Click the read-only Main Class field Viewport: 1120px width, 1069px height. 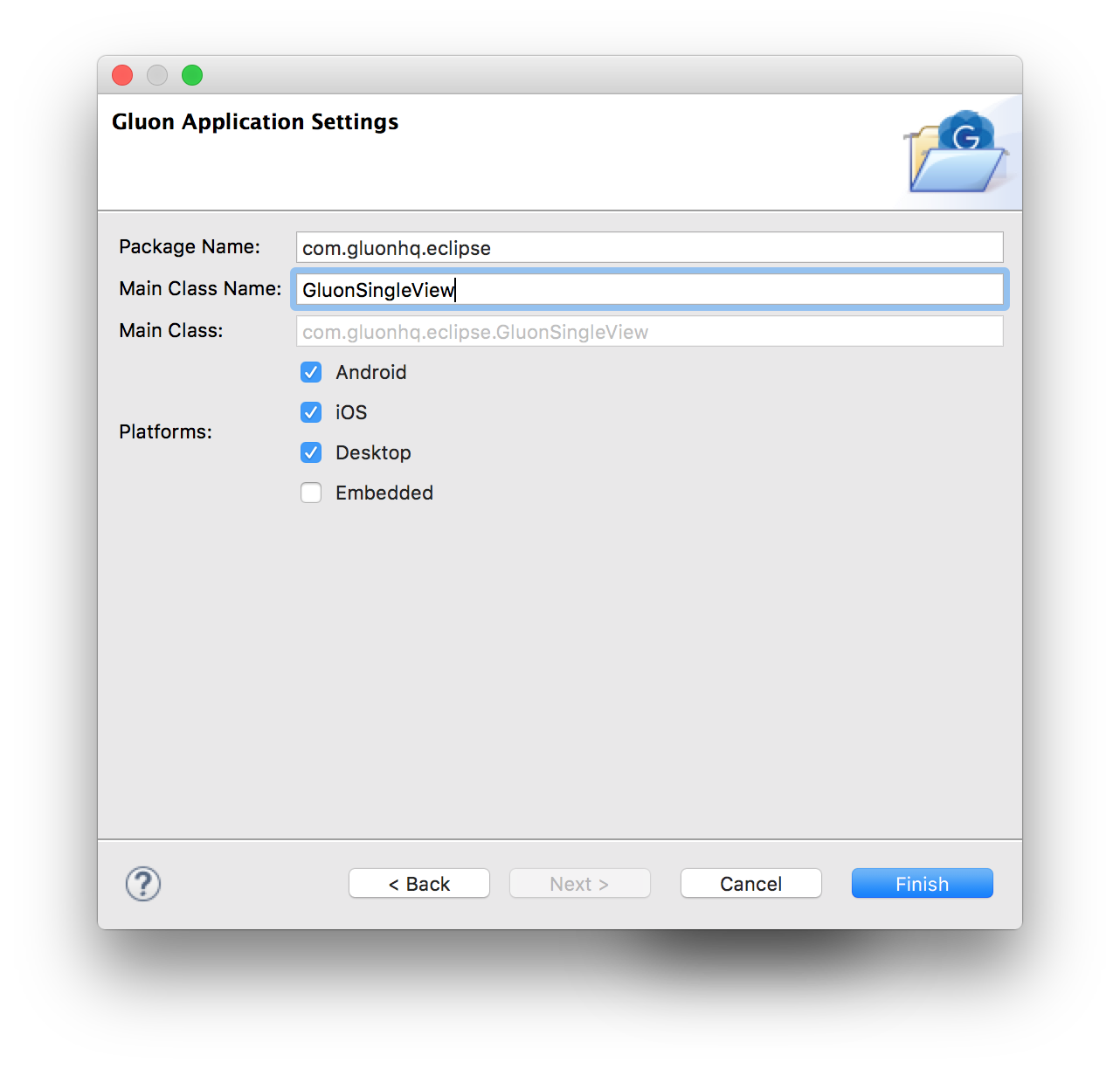point(650,331)
